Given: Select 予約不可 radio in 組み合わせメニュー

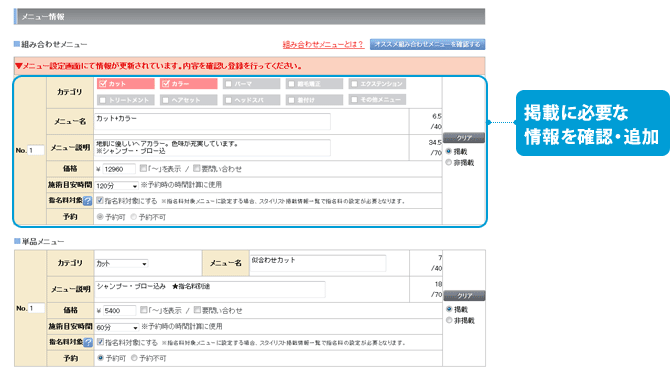Looking at the screenshot, I should (x=134, y=217).
